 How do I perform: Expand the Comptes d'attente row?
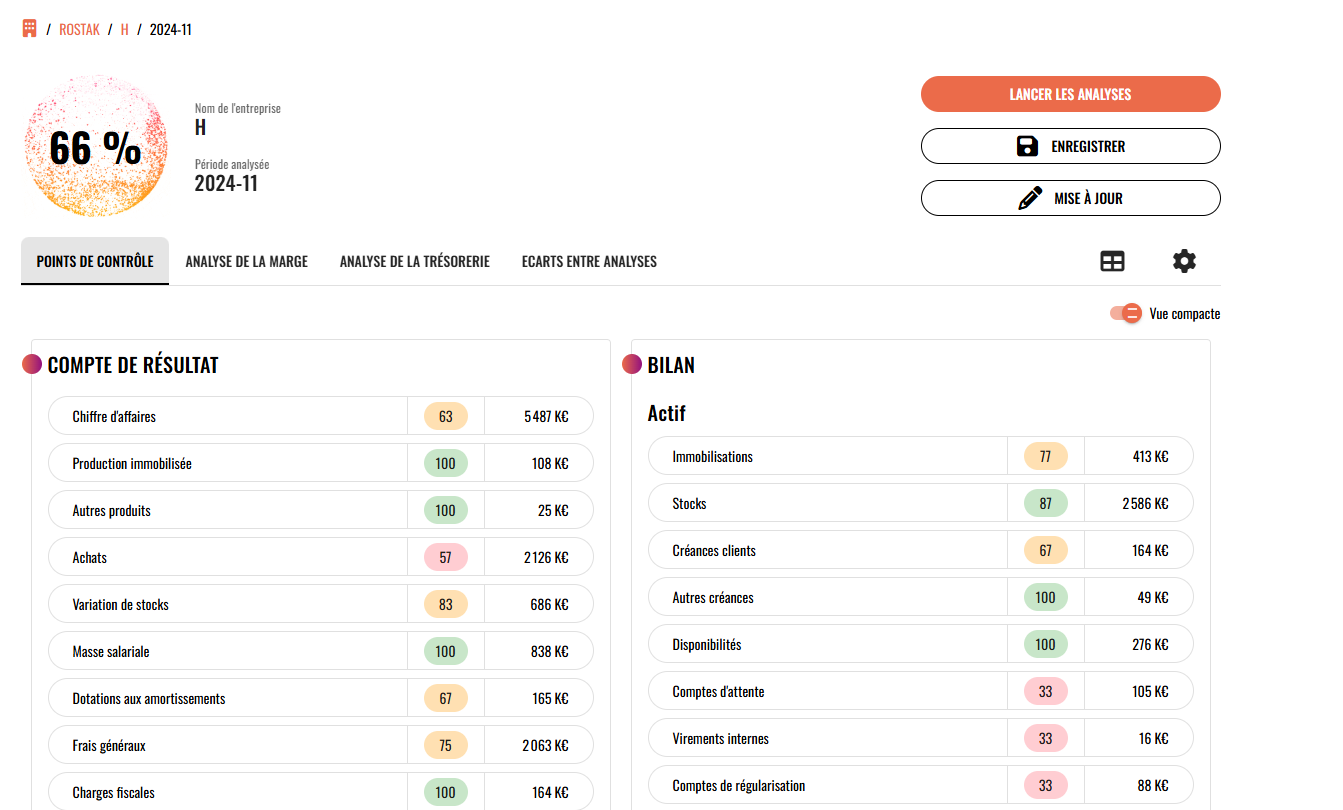coord(828,692)
